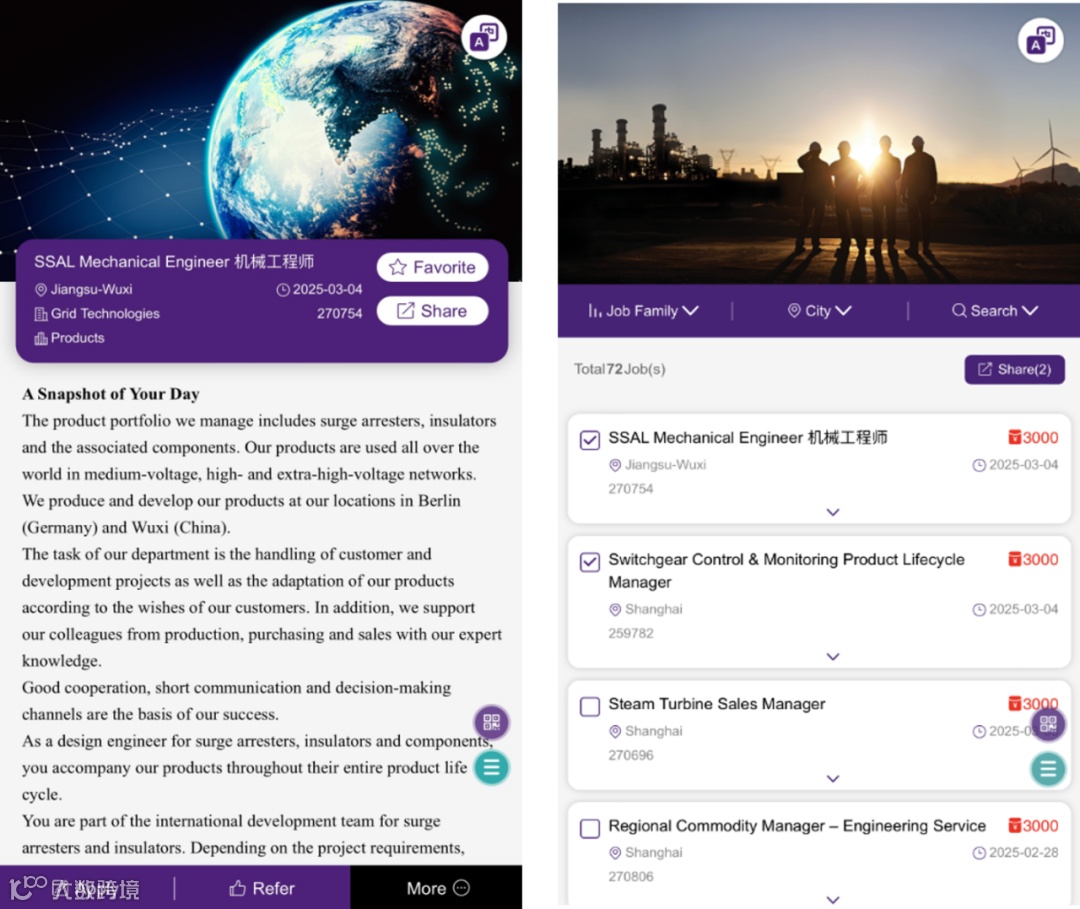Open the Search dropdown
Image resolution: width=1080 pixels, height=909 pixels.
pos(995,311)
